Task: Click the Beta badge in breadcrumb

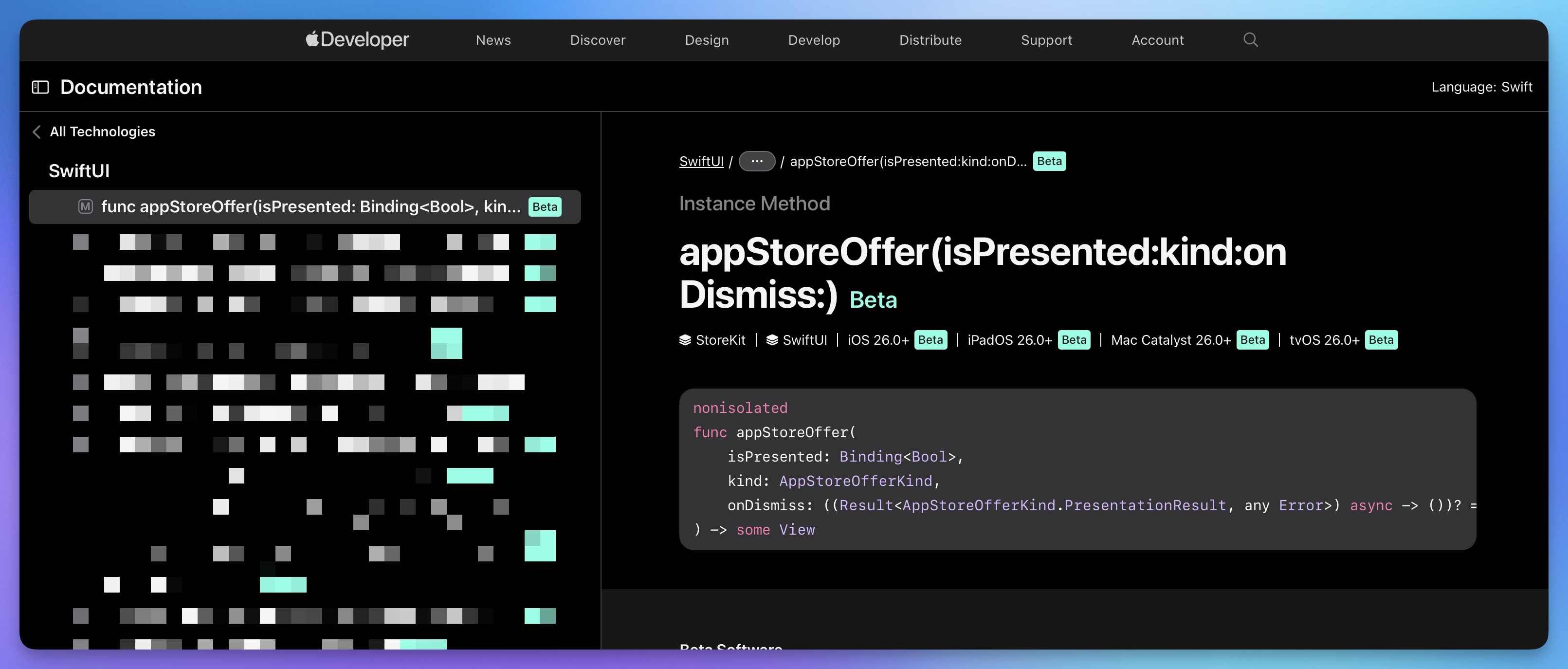Action: click(1049, 161)
